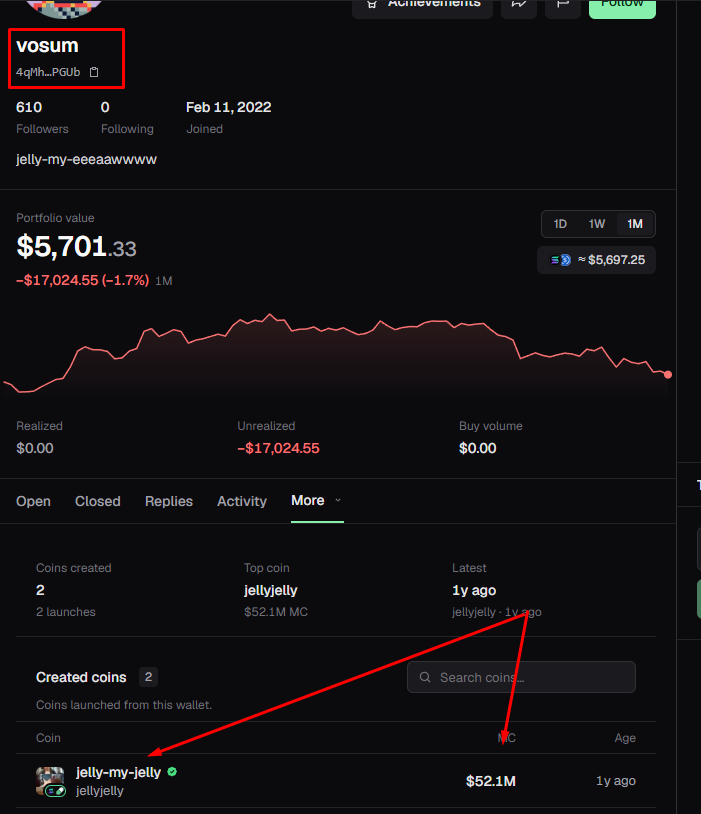The width and height of the screenshot is (701, 814).
Task: Click the ≈$5,697.25 SOL balance chip
Action: click(597, 260)
